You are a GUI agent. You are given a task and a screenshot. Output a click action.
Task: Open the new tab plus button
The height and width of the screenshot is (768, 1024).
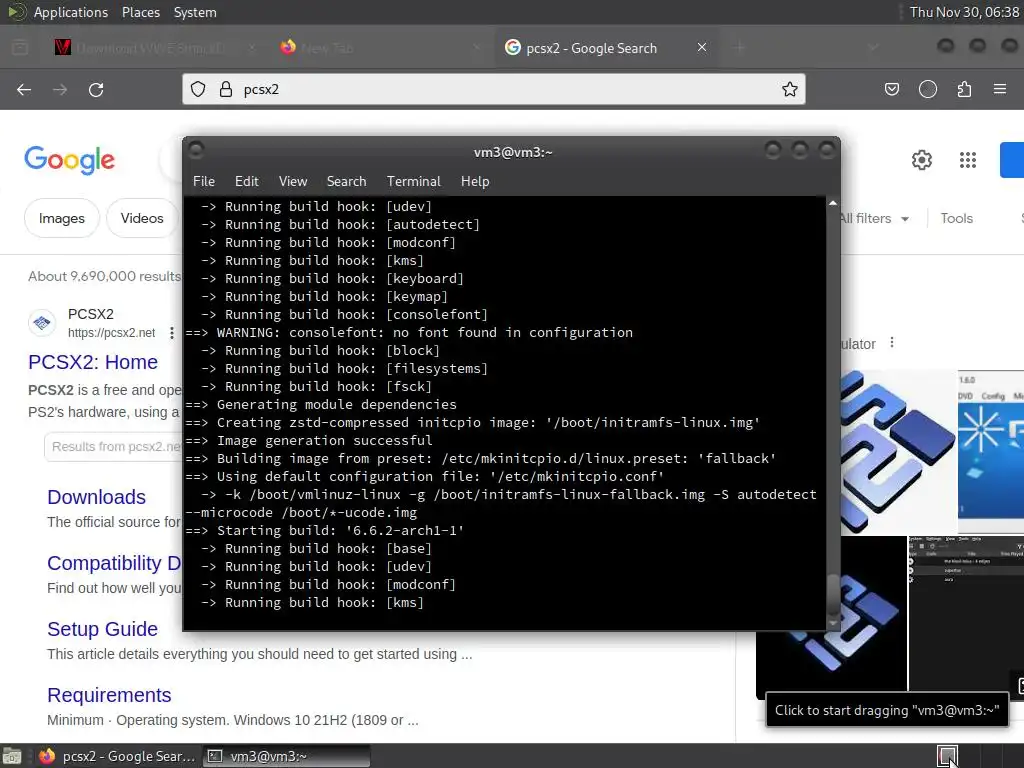pyautogui.click(x=740, y=48)
